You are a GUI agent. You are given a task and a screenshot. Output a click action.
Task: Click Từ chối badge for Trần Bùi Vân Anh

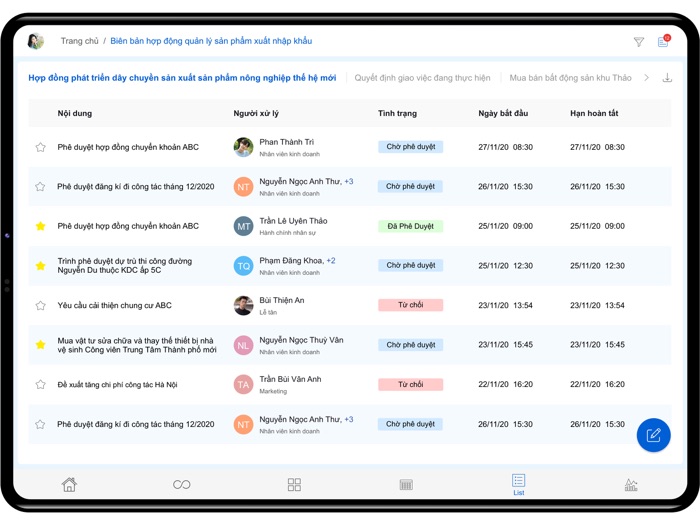(411, 384)
